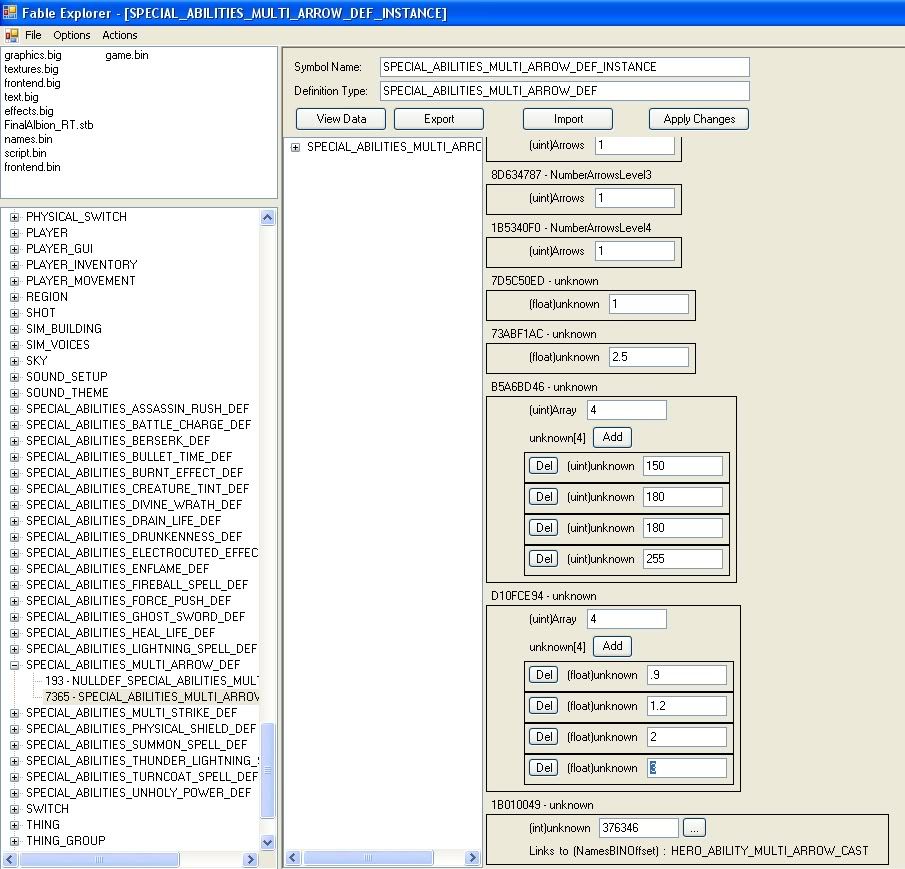Click Add button under B5A6BD46 array

[612, 437]
